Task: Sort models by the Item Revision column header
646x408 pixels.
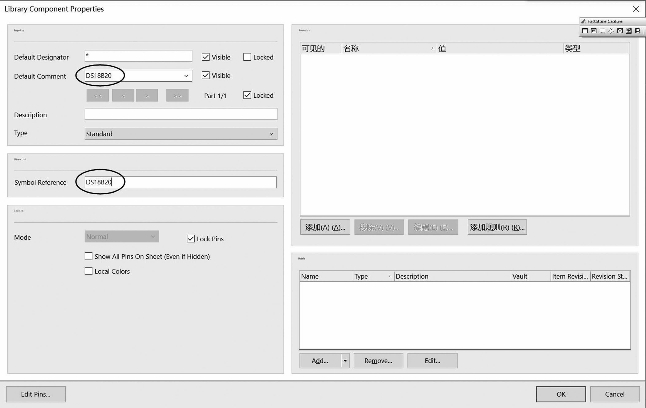Action: point(571,277)
